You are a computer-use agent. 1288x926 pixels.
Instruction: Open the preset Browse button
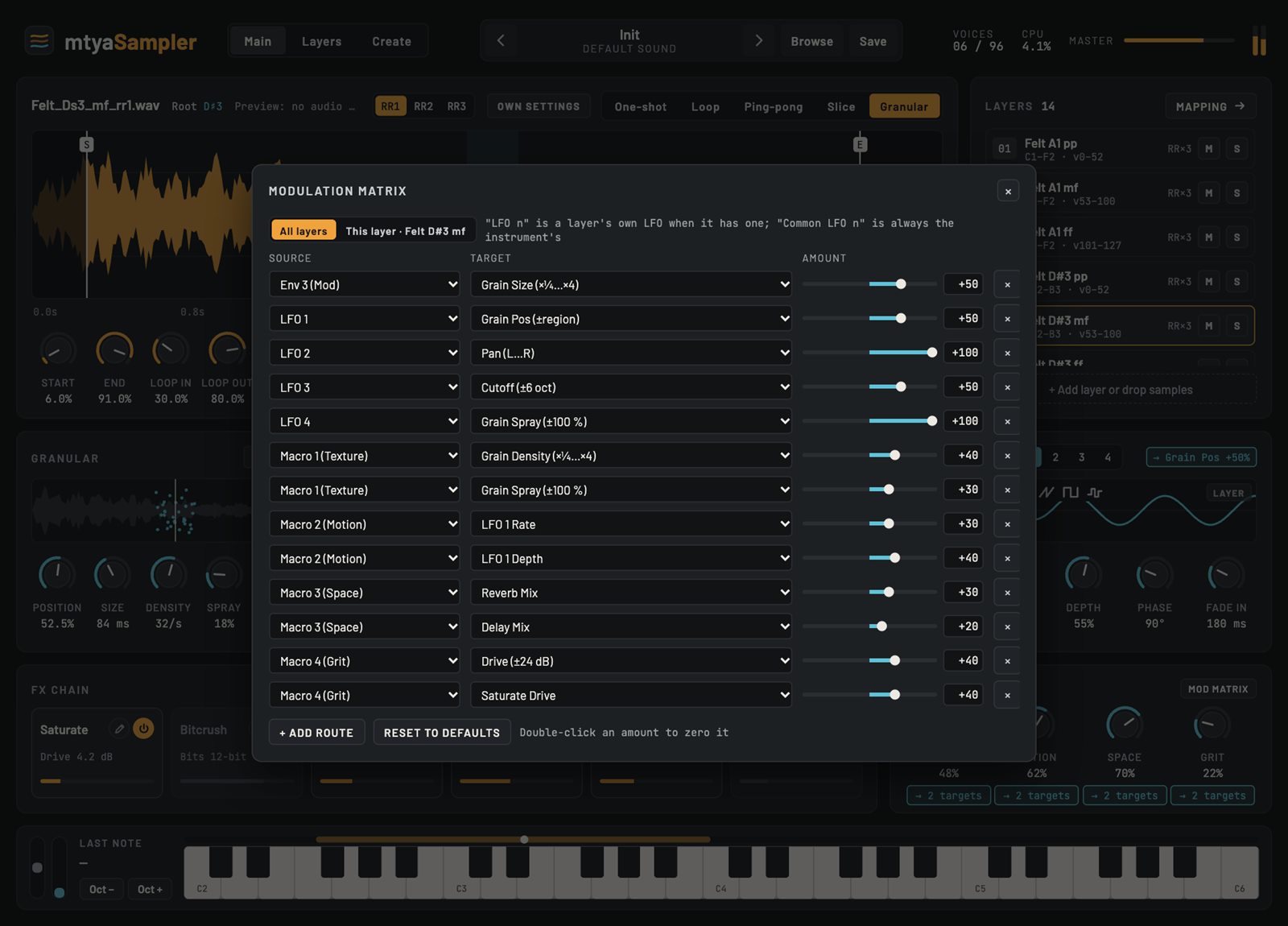point(811,41)
